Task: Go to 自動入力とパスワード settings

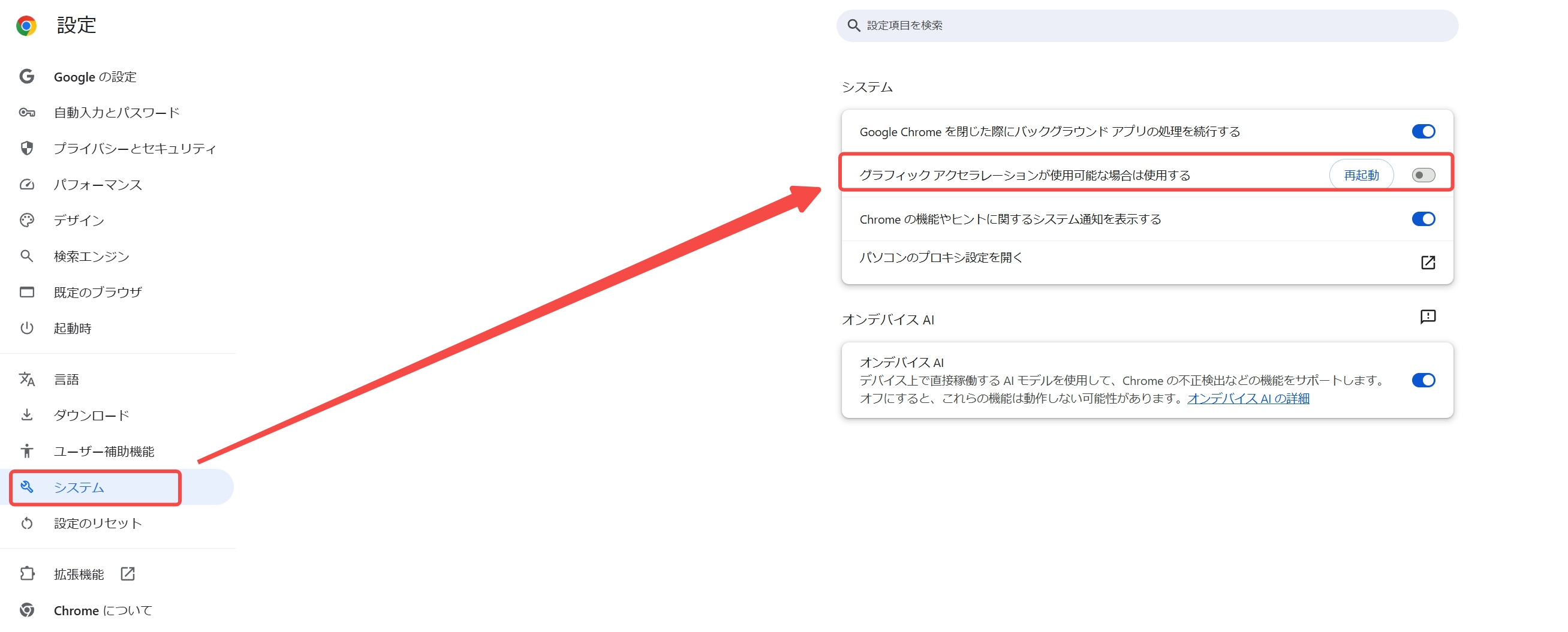Action: coord(117,113)
